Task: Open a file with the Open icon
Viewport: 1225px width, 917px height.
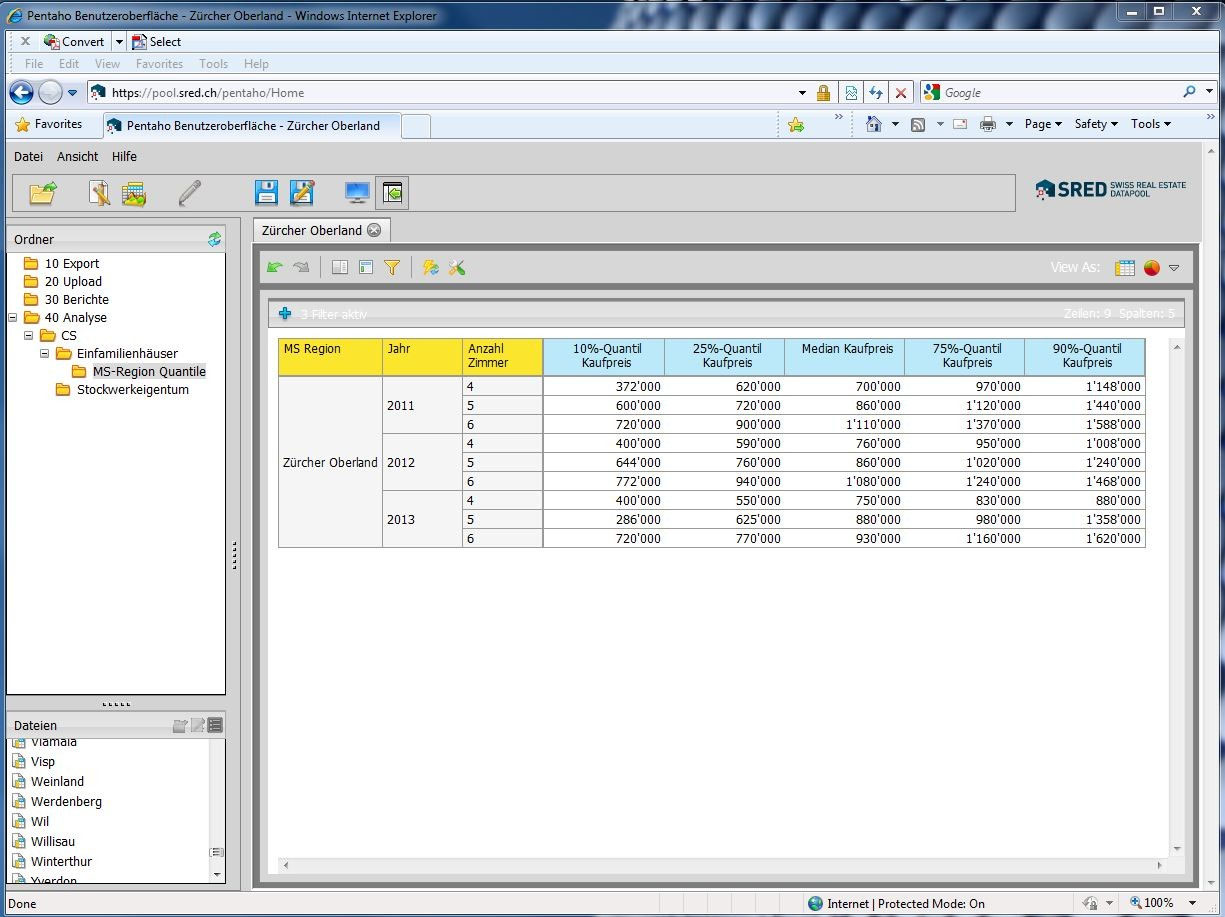Action: (x=42, y=192)
